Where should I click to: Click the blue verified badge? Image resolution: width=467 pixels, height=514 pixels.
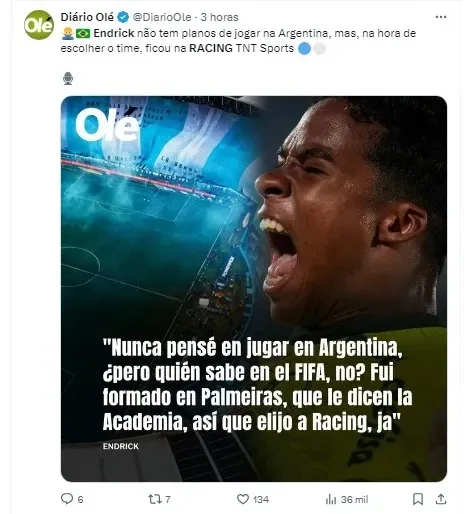coord(123,17)
